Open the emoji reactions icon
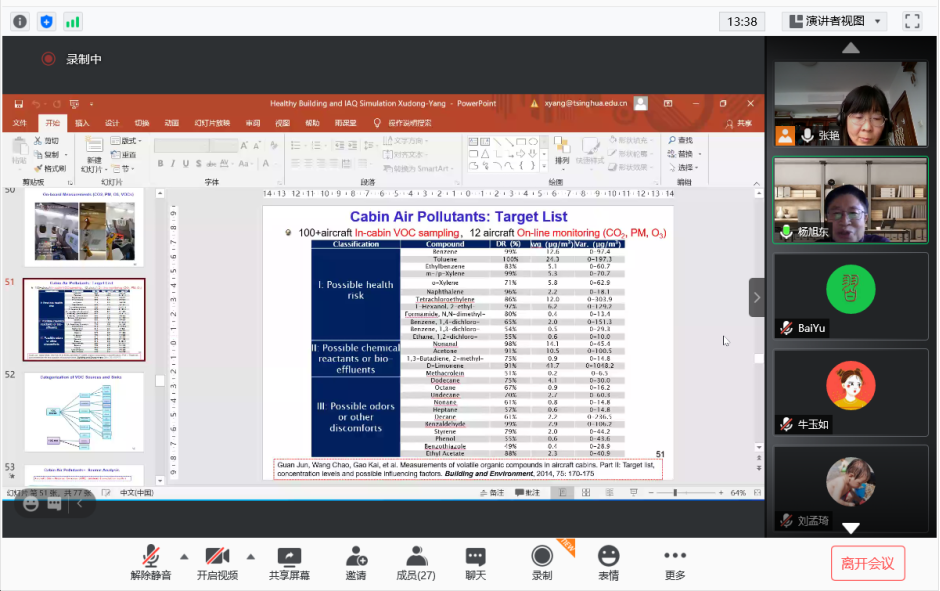 (x=608, y=558)
